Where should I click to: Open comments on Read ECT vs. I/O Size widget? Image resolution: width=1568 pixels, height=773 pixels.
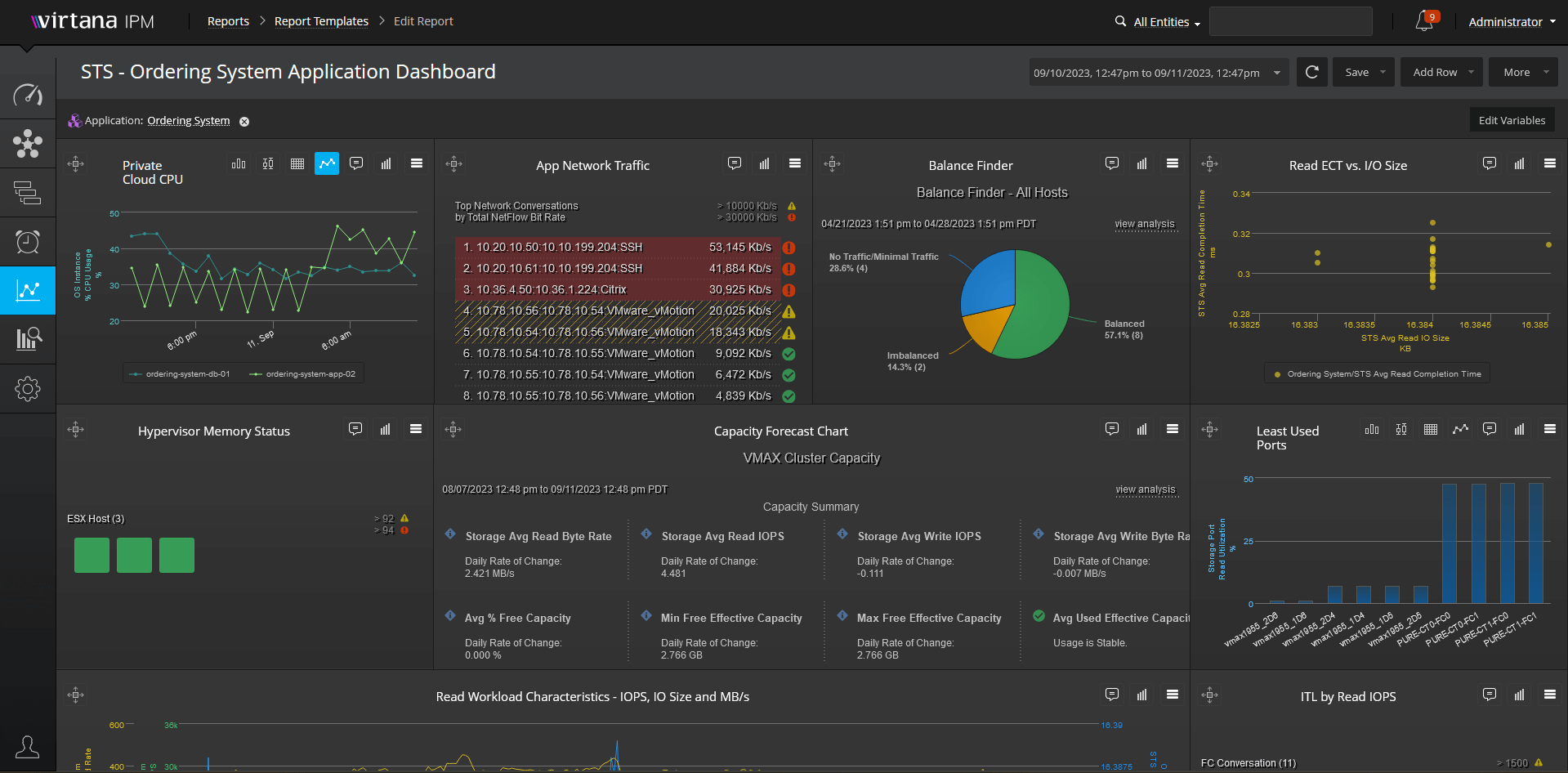[x=1490, y=163]
